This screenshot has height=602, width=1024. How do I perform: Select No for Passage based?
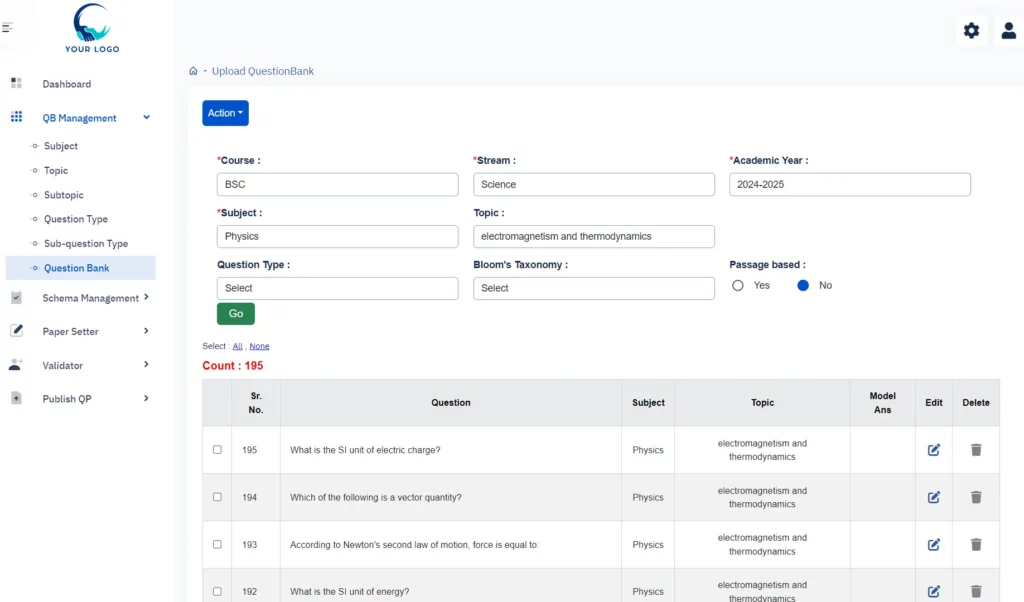[803, 285]
